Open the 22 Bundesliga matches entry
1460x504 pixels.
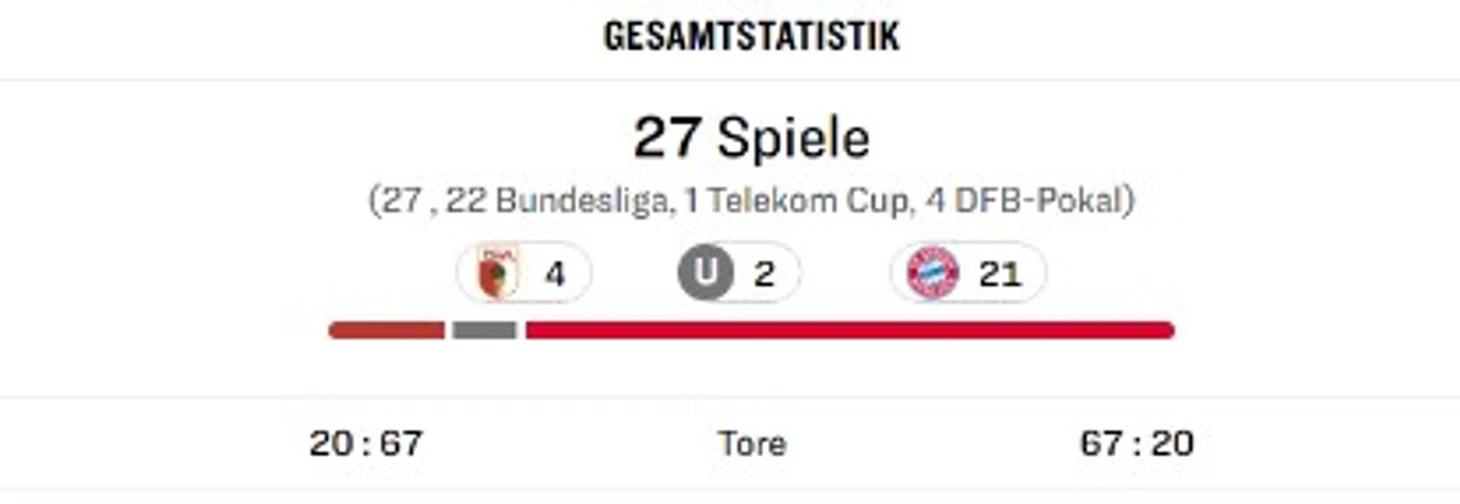tap(557, 201)
